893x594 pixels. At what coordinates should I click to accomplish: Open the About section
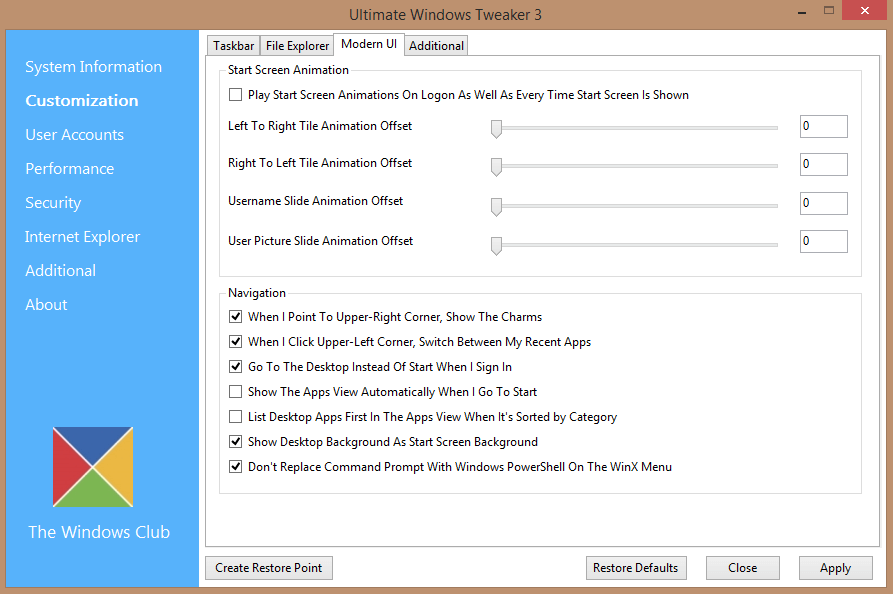46,305
